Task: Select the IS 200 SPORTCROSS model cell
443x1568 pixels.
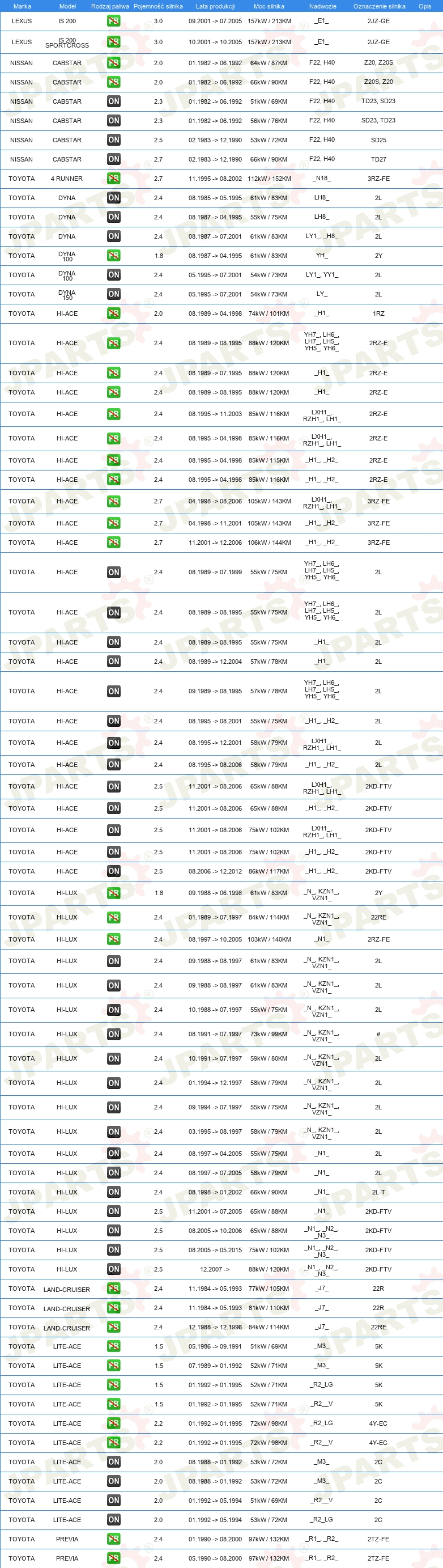Action: tap(67, 43)
